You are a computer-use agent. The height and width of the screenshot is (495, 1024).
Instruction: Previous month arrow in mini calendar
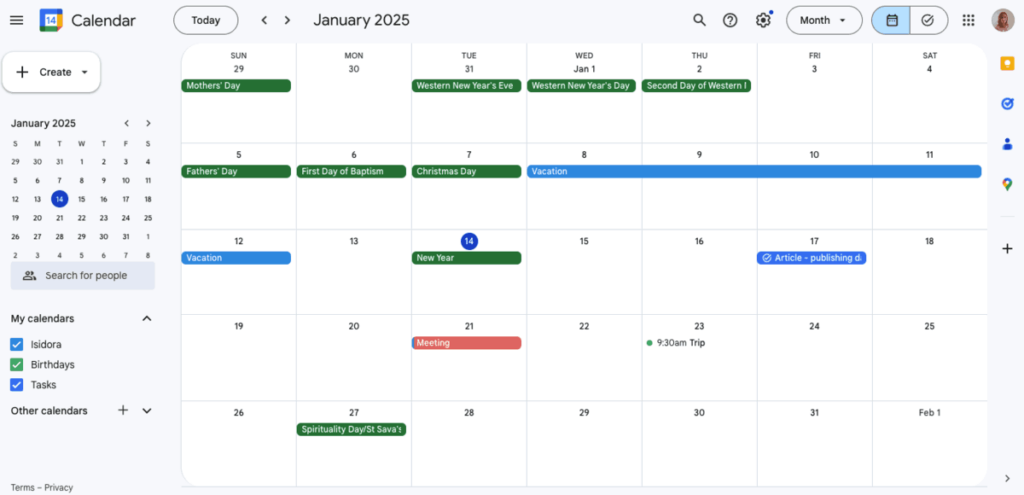coord(127,123)
